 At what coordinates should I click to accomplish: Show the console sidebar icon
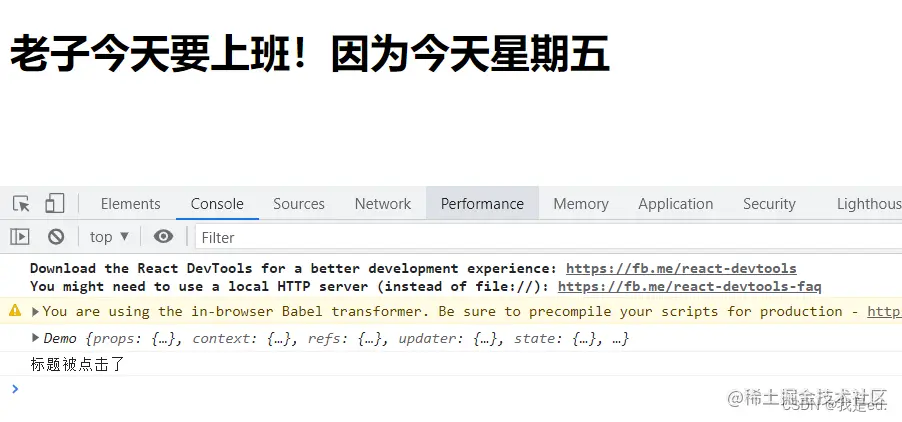click(x=20, y=237)
